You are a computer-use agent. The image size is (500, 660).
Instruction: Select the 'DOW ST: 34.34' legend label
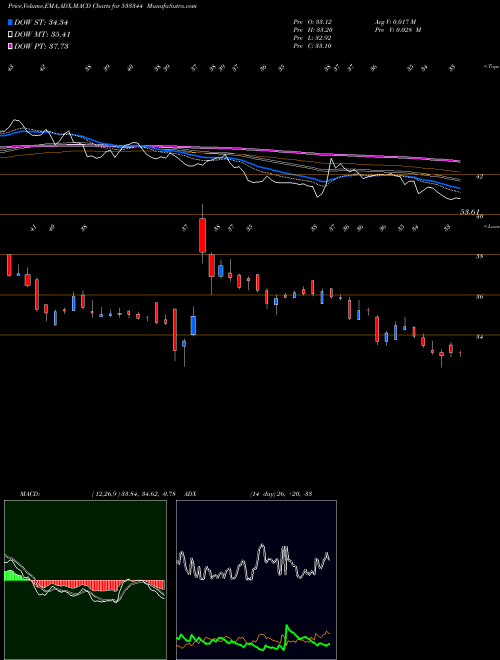coord(41,22)
